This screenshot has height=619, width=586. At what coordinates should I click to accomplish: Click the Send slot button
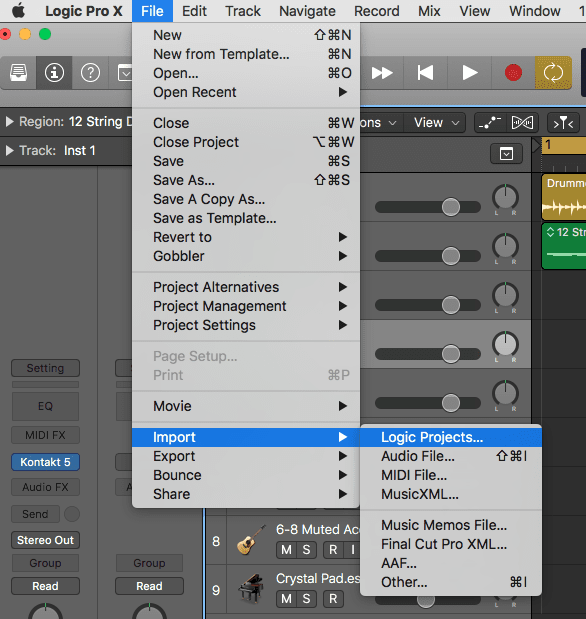point(35,514)
